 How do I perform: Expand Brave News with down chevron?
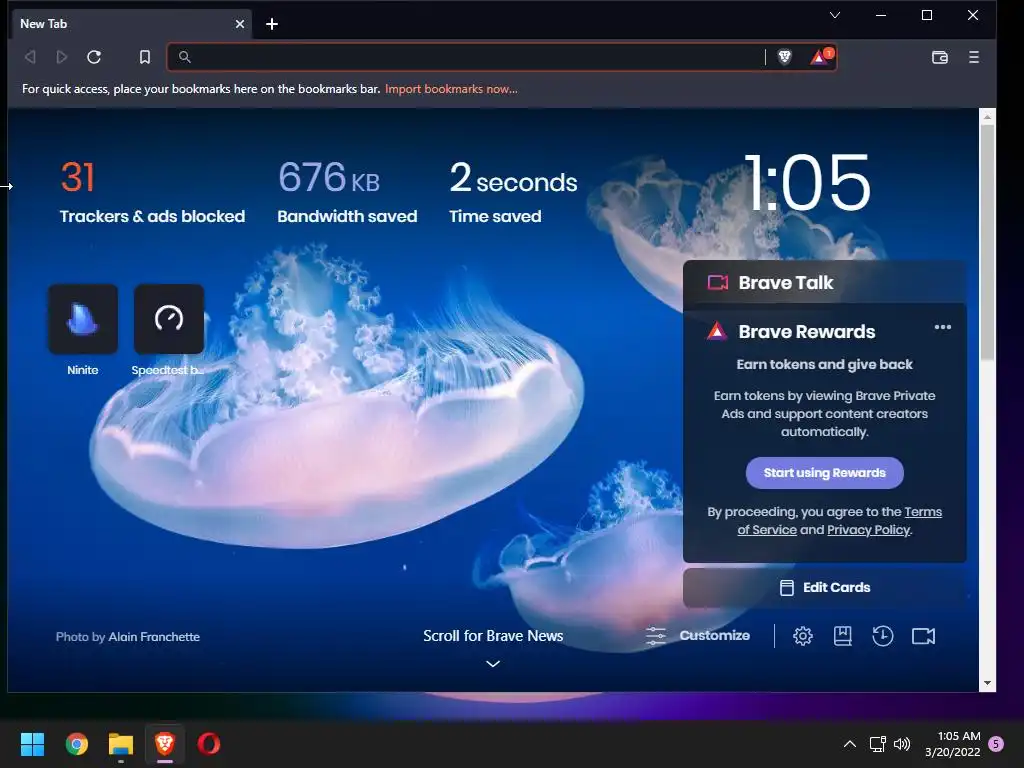pos(493,664)
